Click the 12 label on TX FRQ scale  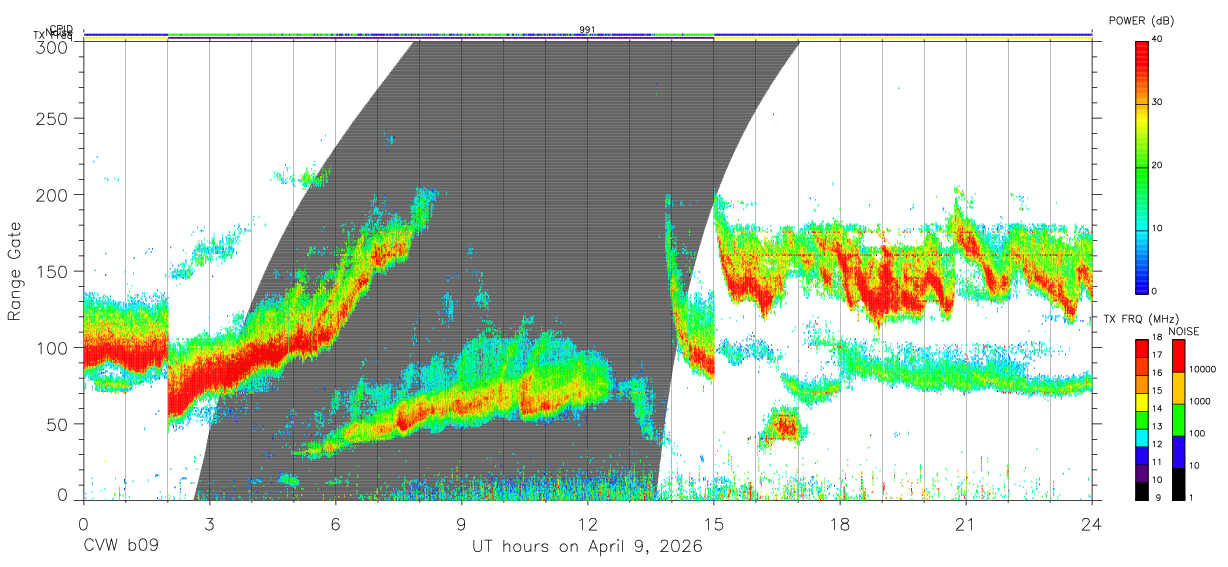(1157, 444)
